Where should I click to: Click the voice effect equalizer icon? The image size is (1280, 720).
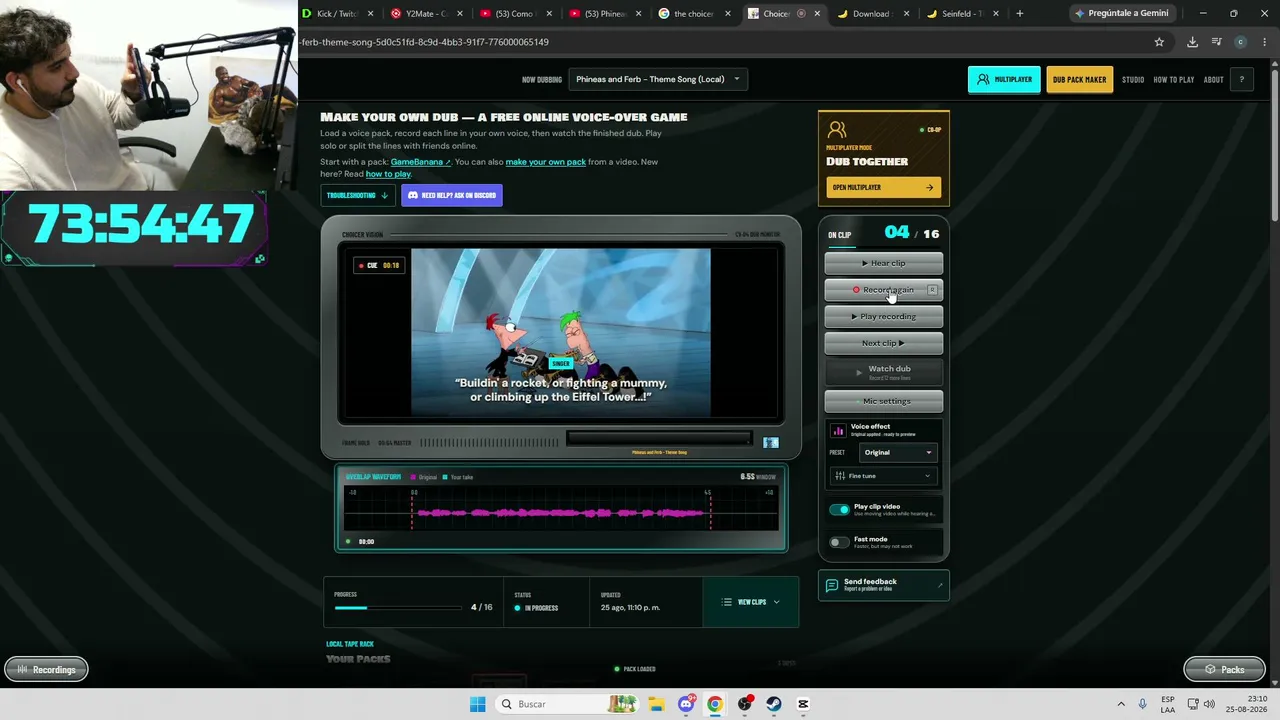[x=838, y=430]
